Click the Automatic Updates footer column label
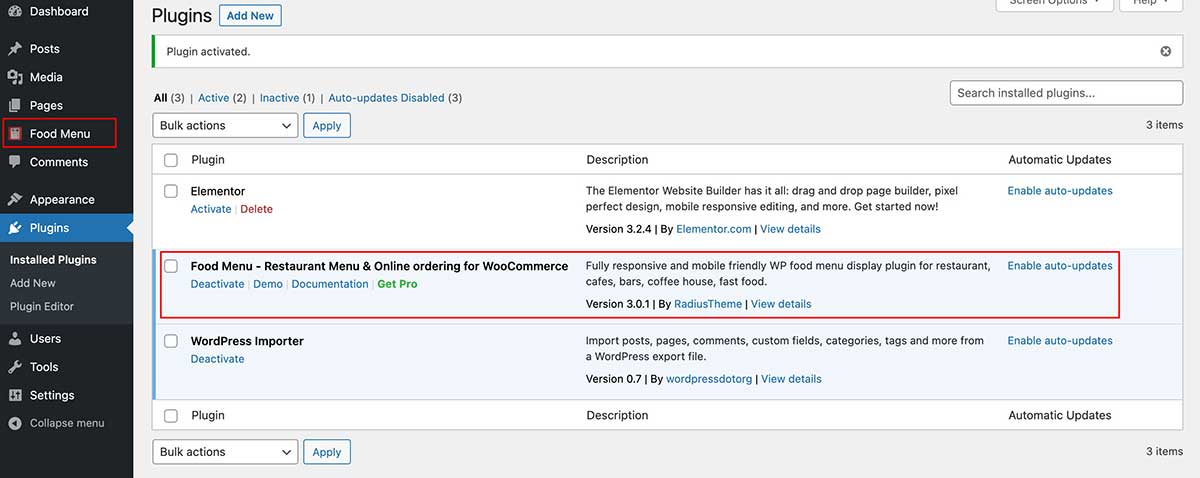The height and width of the screenshot is (478, 1200). coord(1060,416)
